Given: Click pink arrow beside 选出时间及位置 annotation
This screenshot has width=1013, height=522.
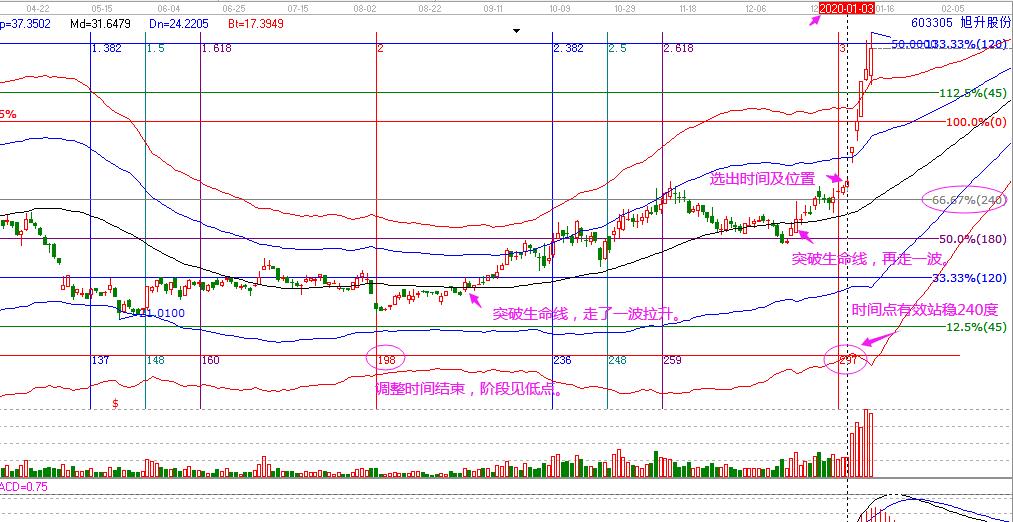Looking at the screenshot, I should pyautogui.click(x=835, y=180).
